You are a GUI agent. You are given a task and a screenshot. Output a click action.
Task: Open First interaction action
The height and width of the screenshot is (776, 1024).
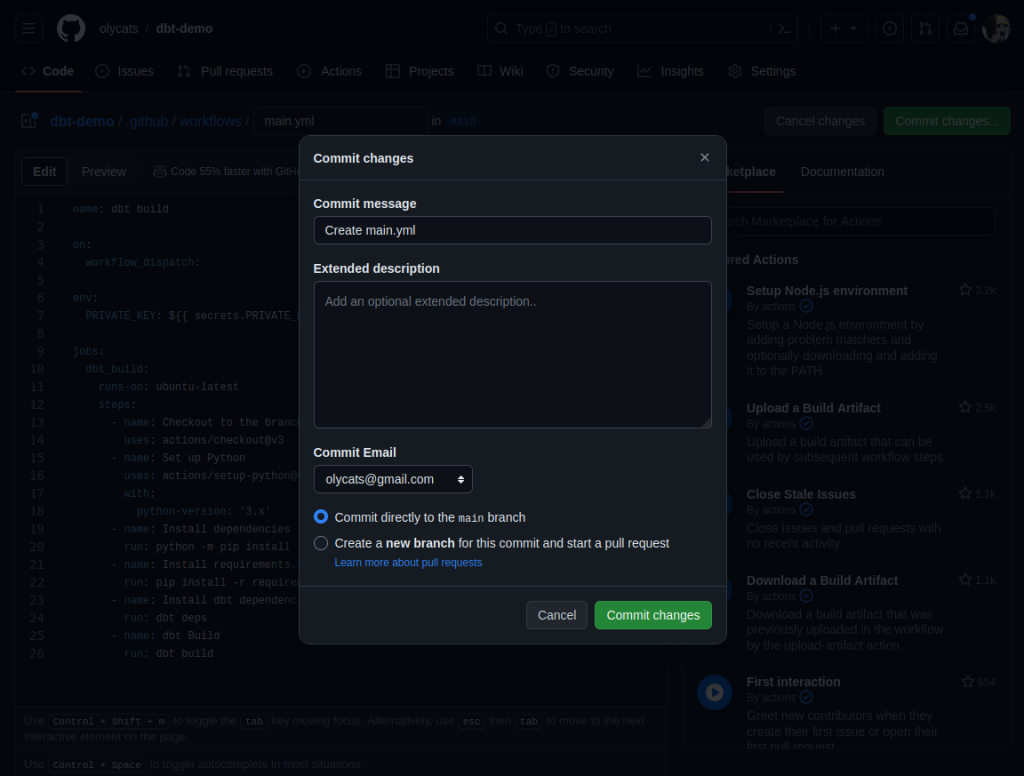point(793,682)
